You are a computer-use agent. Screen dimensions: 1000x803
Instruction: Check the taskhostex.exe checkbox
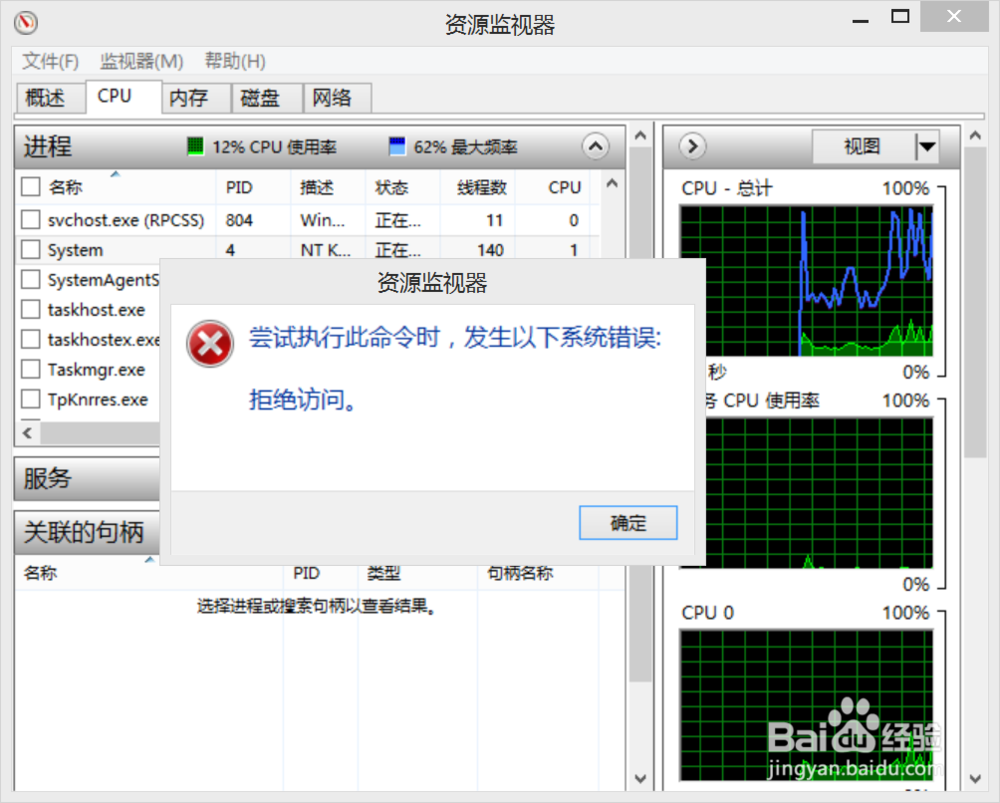tap(31, 339)
